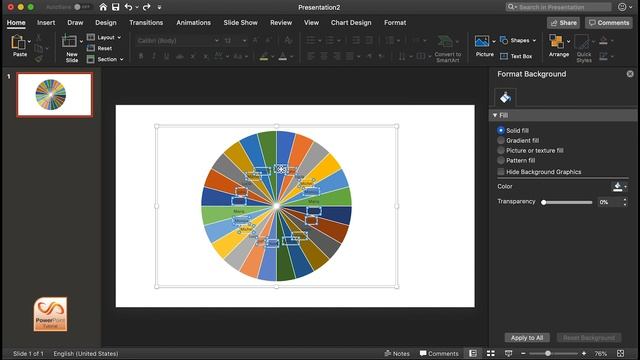
Task: Open the Slide Show tab
Action: tap(240, 23)
